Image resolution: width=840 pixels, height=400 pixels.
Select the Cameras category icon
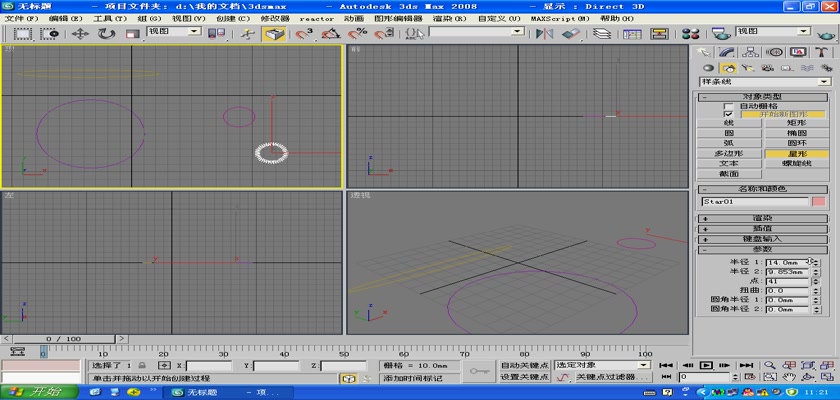(x=767, y=68)
